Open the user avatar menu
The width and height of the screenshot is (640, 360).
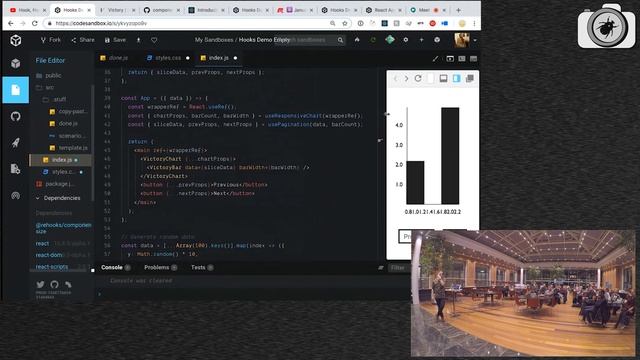pos(462,40)
